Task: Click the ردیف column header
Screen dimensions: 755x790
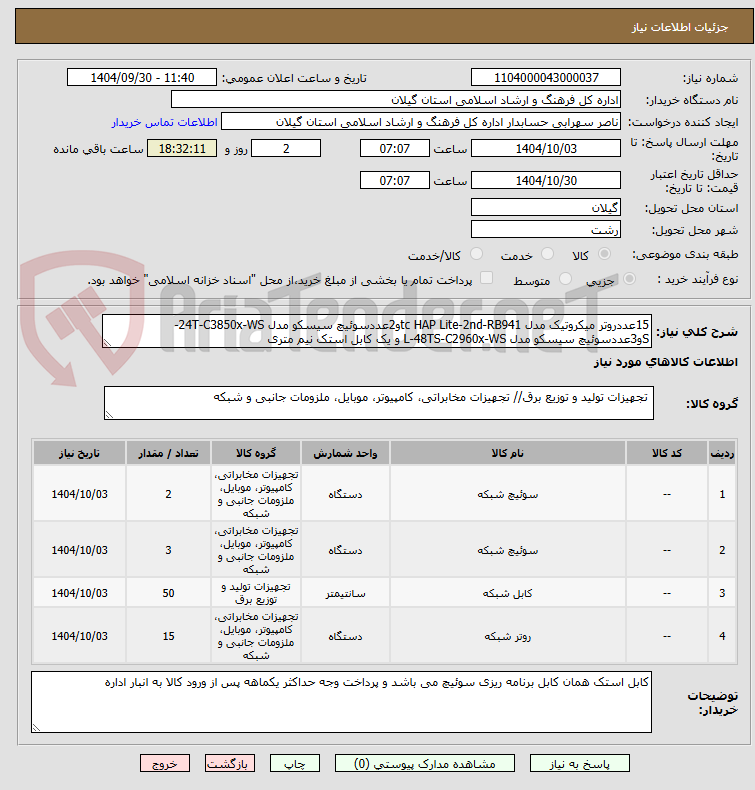Action: pos(722,453)
